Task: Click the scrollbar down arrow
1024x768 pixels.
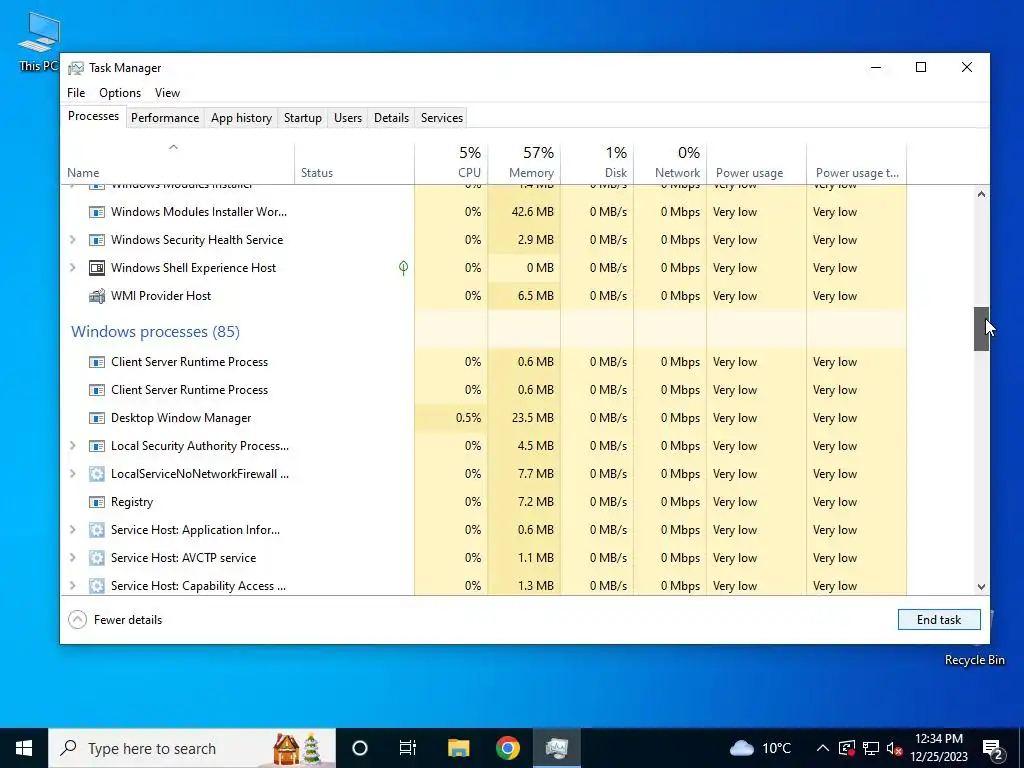Action: (x=981, y=586)
